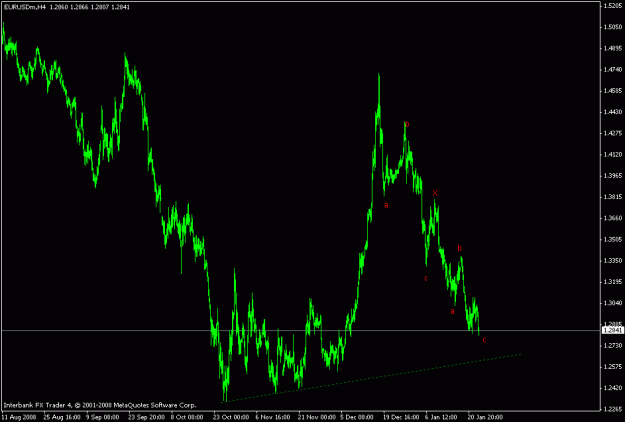Click the 25 Aug 16:00 time label
This screenshot has height=422, width=625.
61,417
